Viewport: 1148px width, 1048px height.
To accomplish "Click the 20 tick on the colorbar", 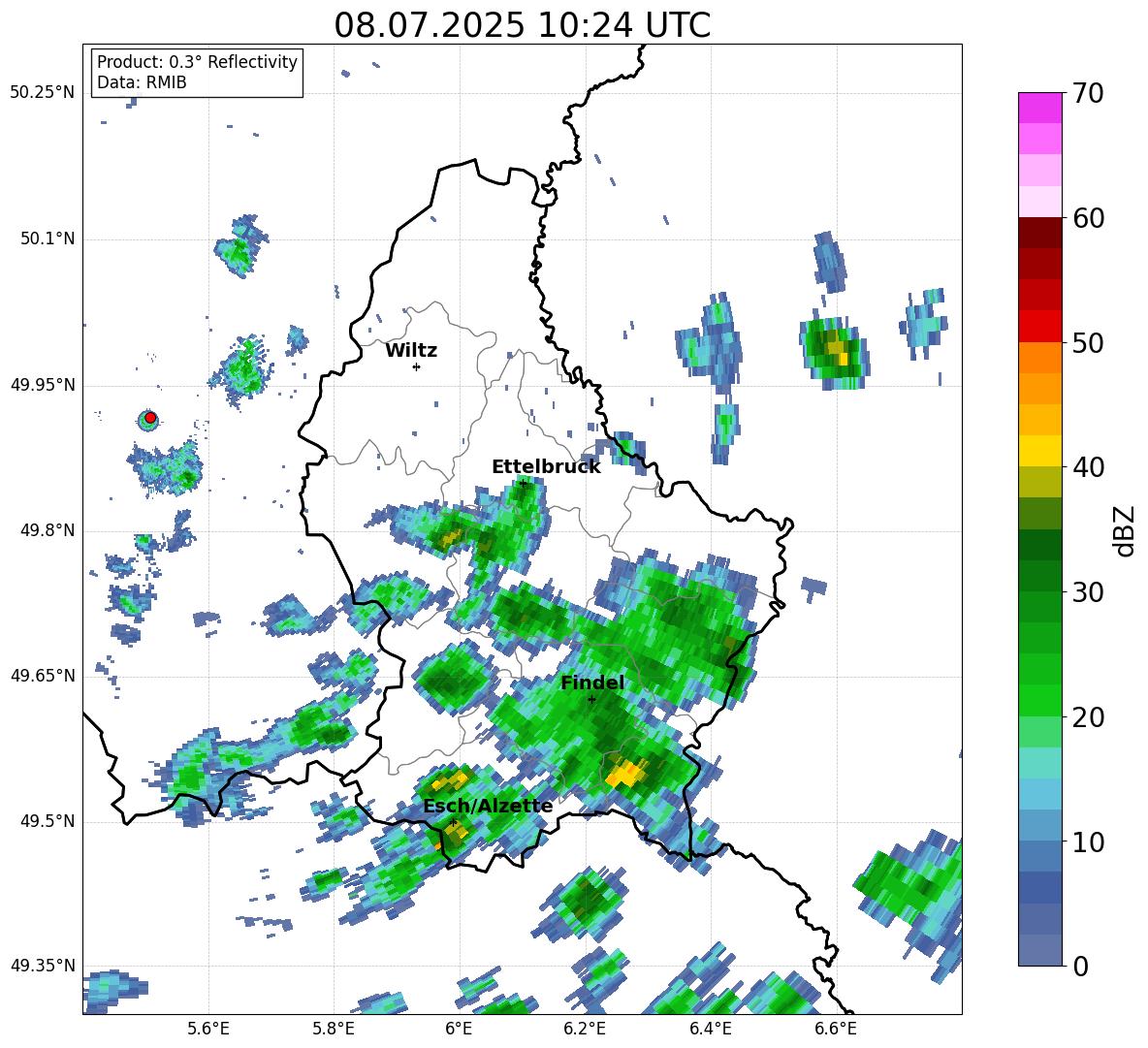I will [1088, 717].
